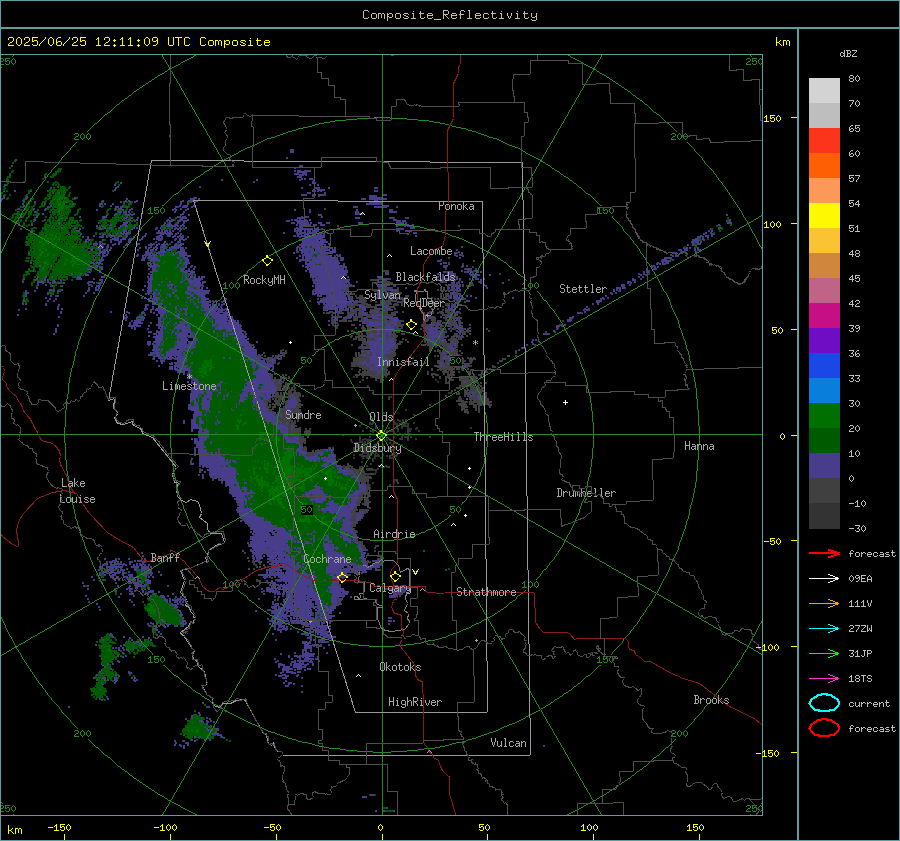Click the cyan 27ZW arrow icon
900x841 pixels.
824,629
